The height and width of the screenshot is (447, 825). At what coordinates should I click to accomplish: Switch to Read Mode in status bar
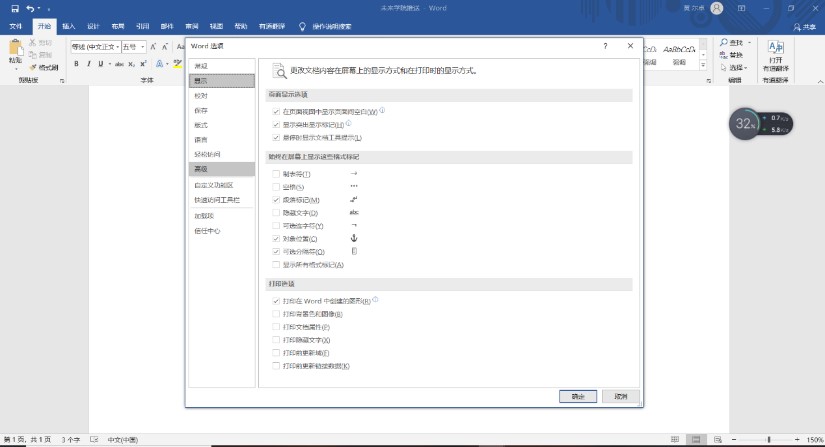[x=675, y=440]
